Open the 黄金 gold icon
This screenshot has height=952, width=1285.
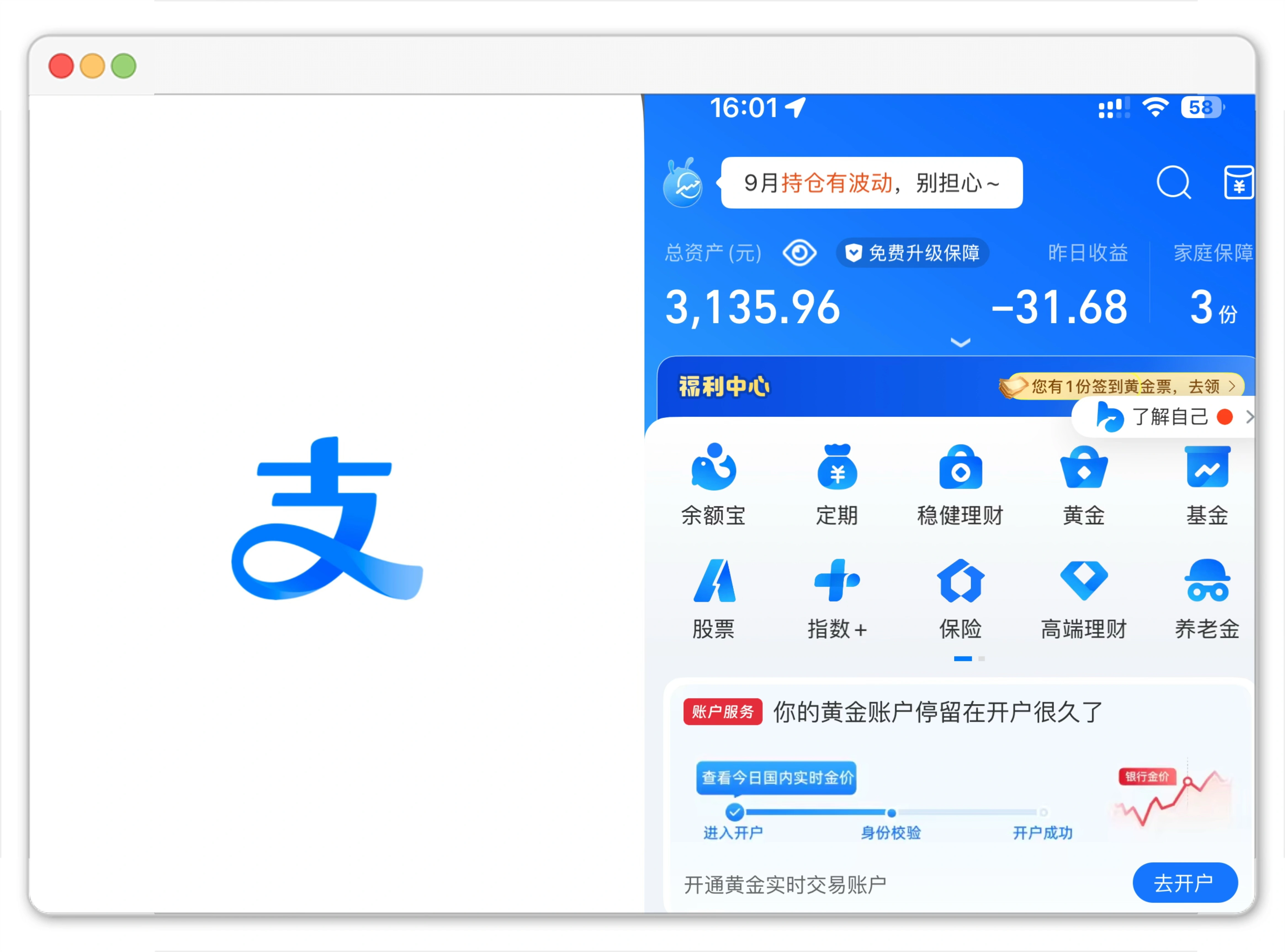coord(1084,466)
